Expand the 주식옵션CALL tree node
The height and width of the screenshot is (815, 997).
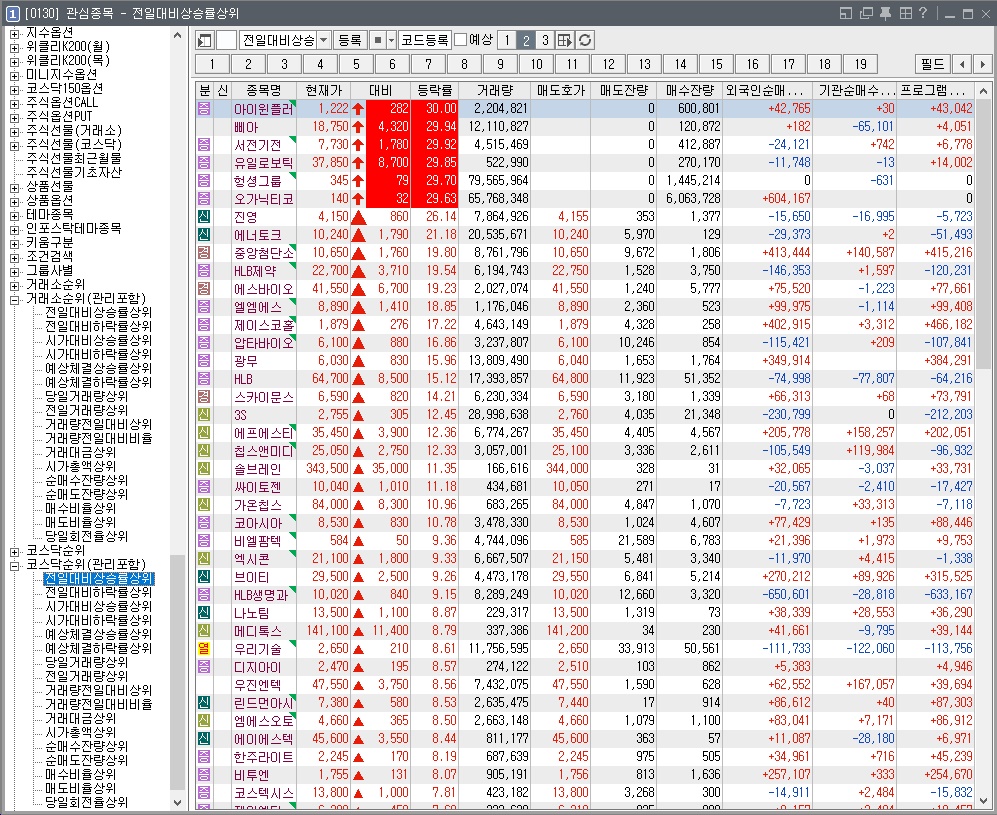(14, 103)
